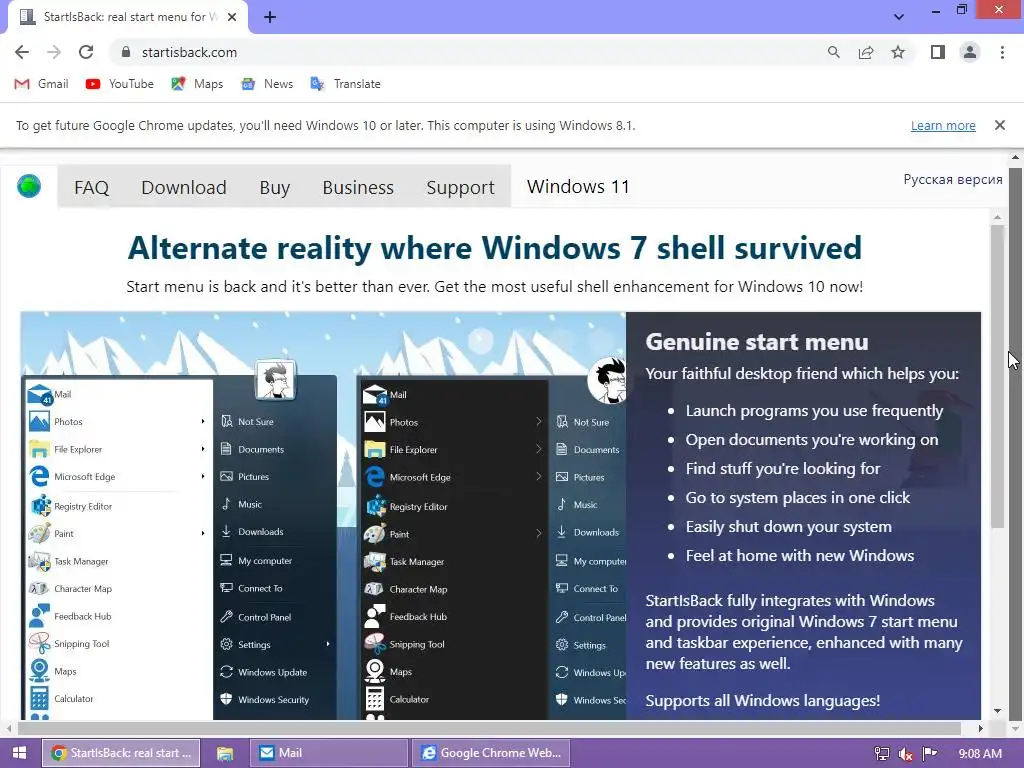Click the lock icon in address bar
The width and height of the screenshot is (1024, 768).
point(126,52)
